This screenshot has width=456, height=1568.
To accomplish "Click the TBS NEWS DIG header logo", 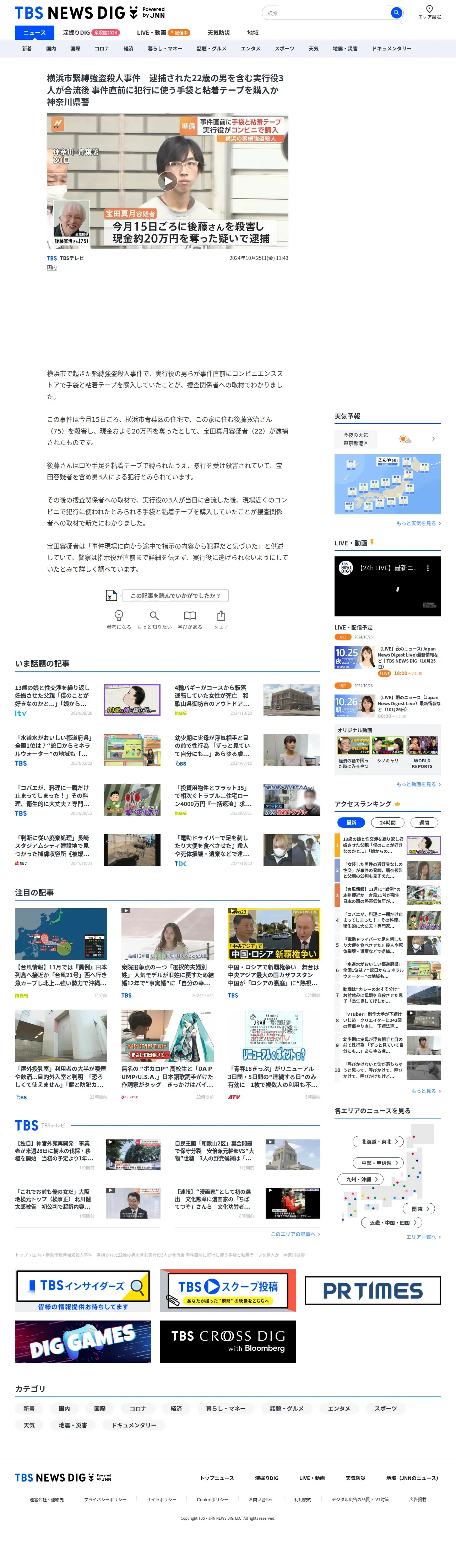I will [89, 13].
